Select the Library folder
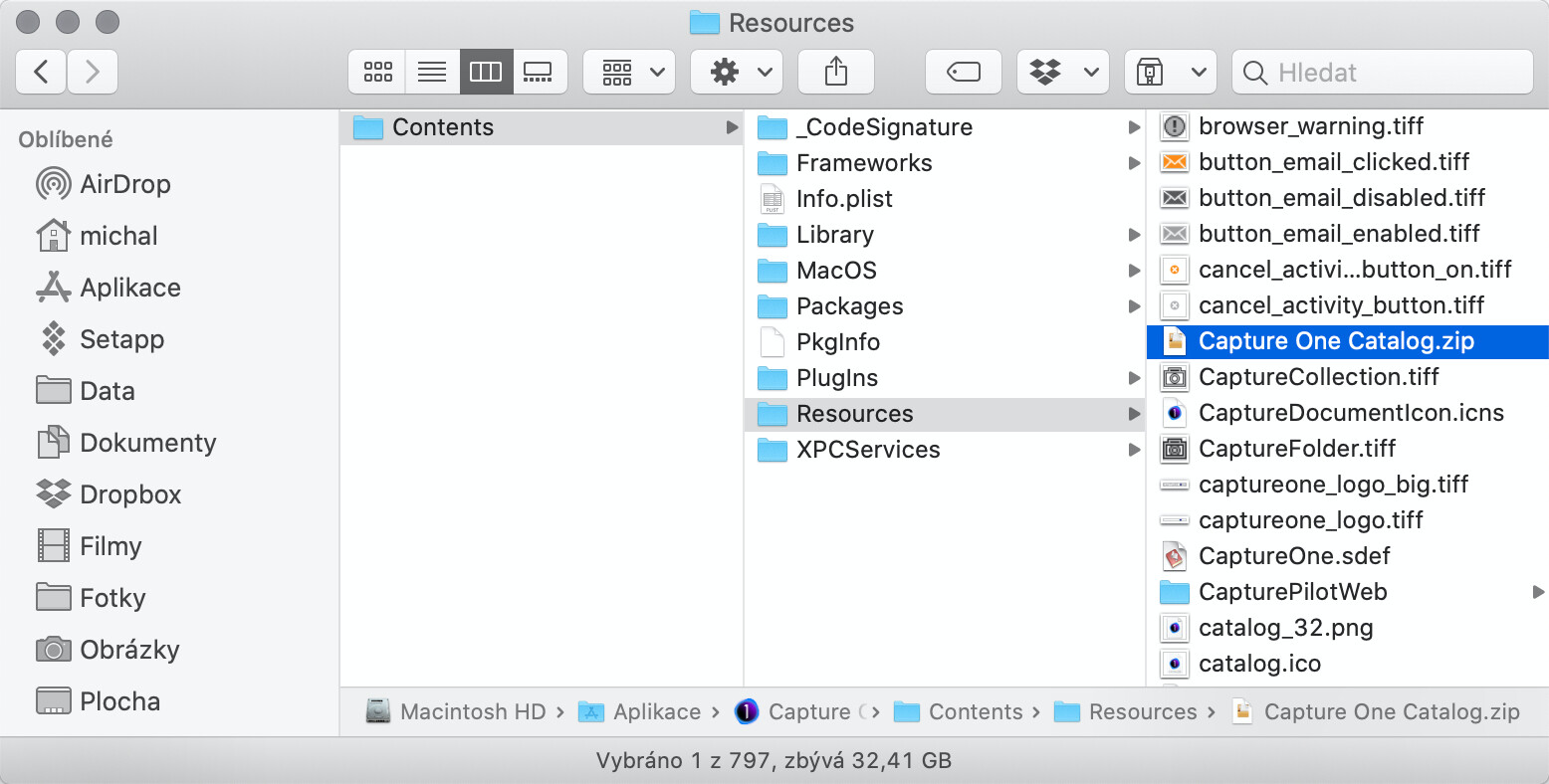The width and height of the screenshot is (1549, 784). (x=945, y=235)
